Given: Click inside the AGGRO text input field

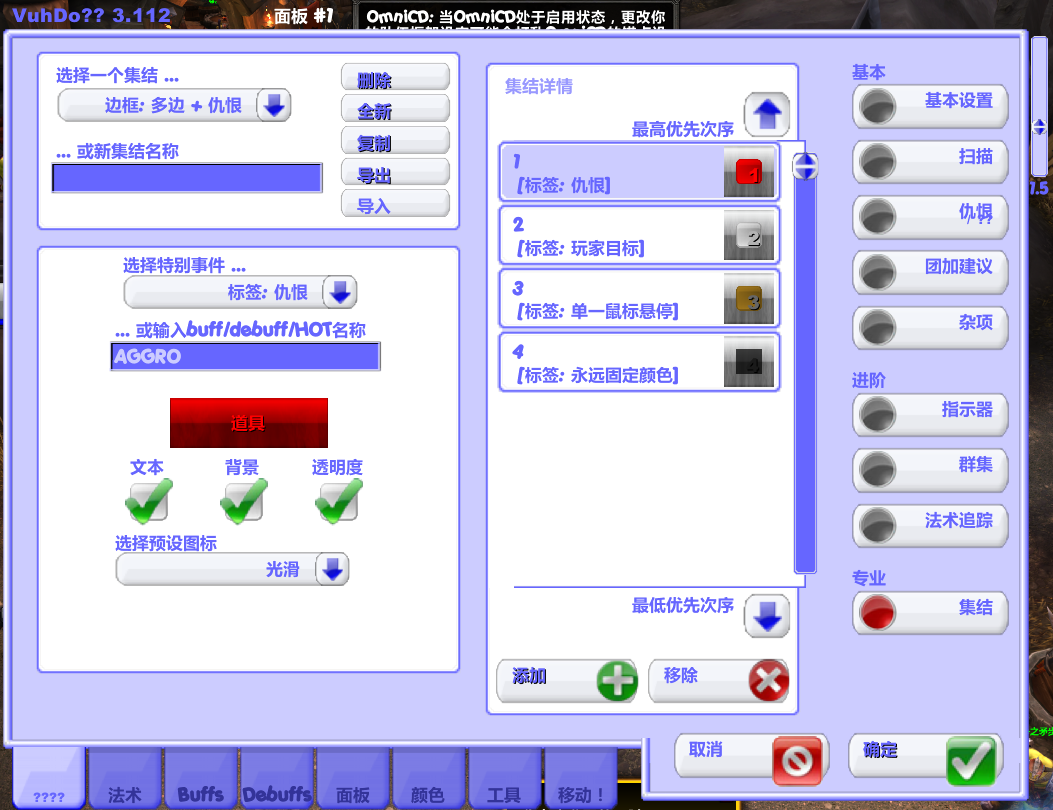Looking at the screenshot, I should (245, 356).
